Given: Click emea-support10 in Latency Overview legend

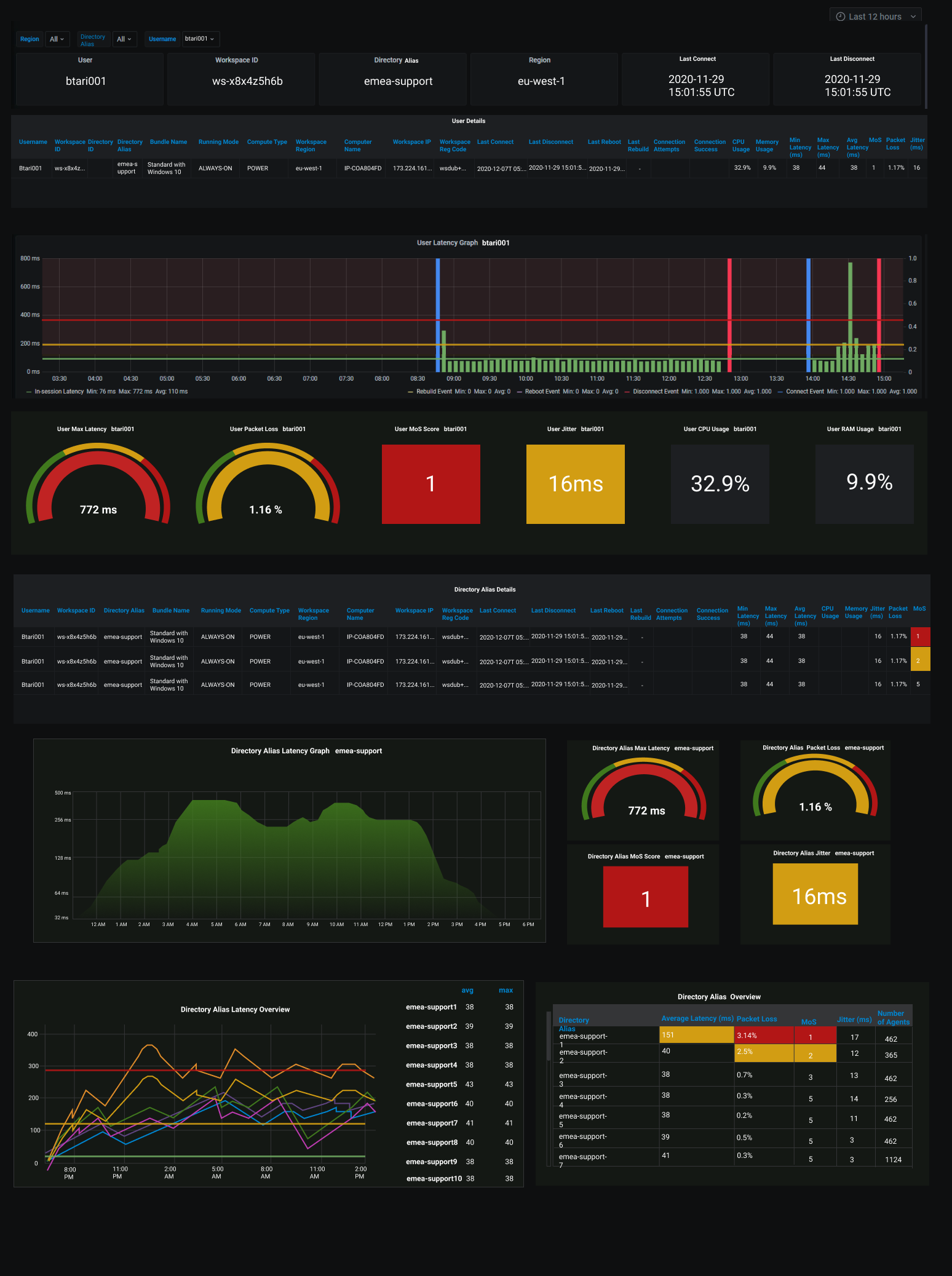Looking at the screenshot, I should coord(434,1179).
